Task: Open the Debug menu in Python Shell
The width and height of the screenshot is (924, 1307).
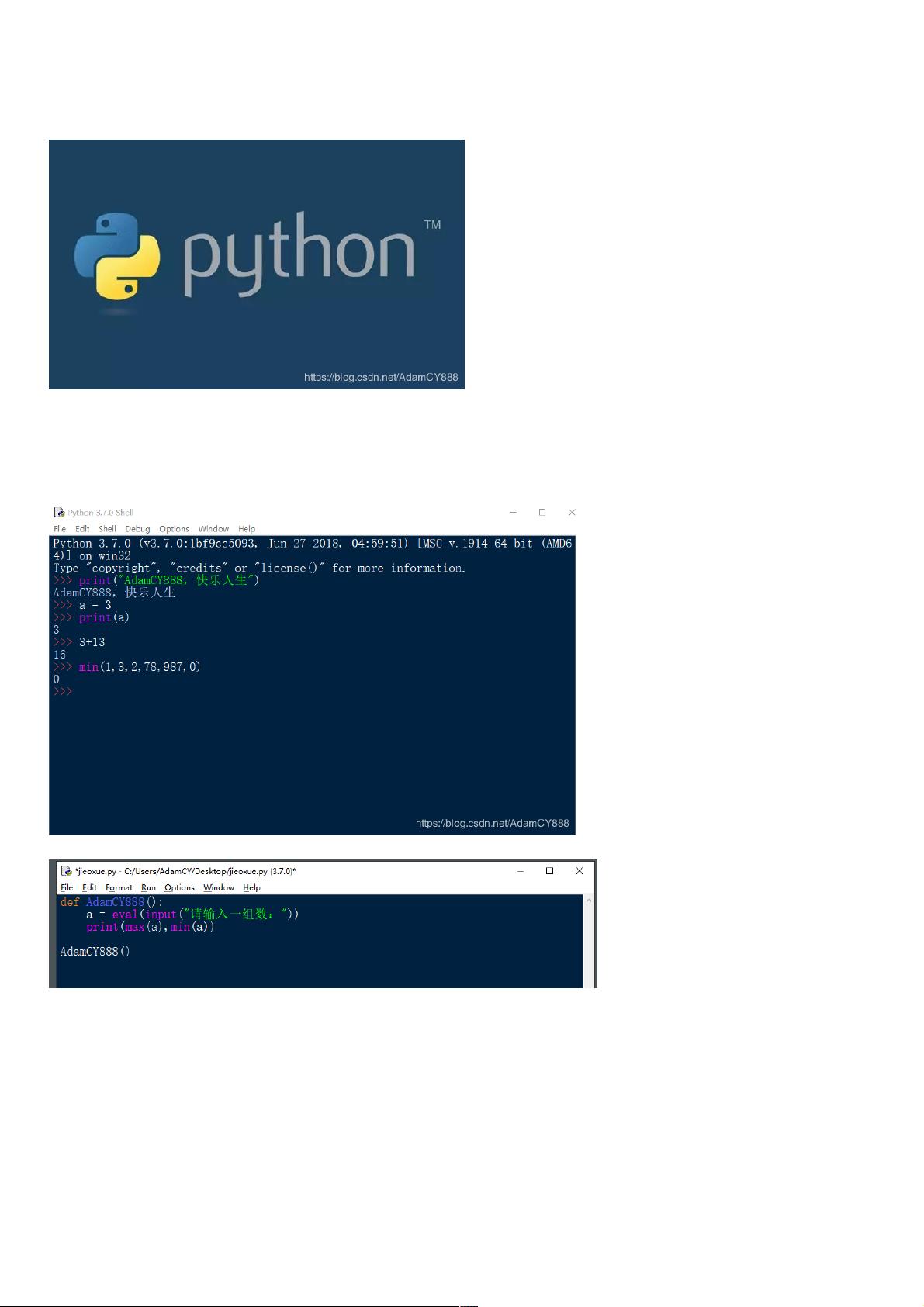Action: click(x=137, y=529)
